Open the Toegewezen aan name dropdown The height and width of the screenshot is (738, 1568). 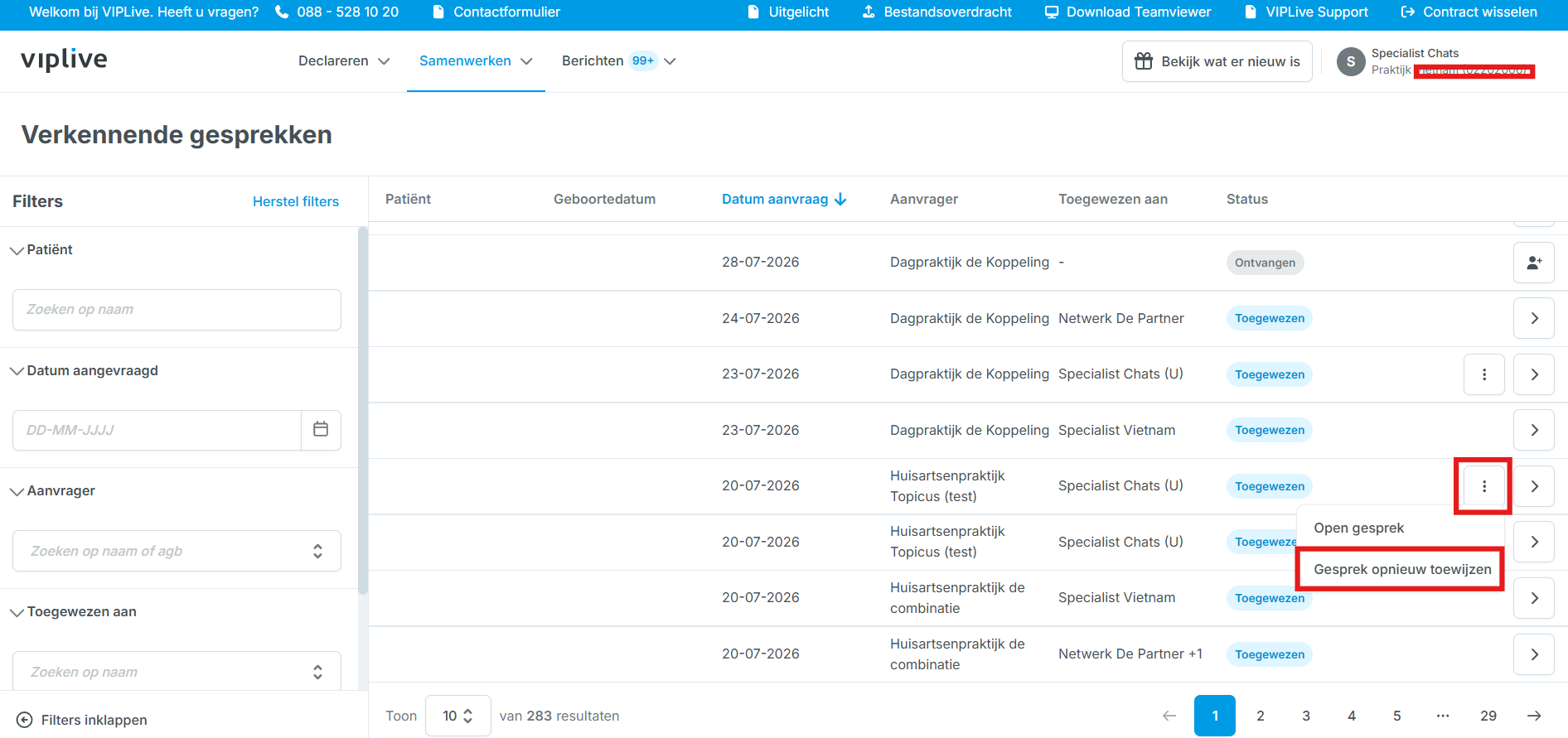(x=177, y=672)
